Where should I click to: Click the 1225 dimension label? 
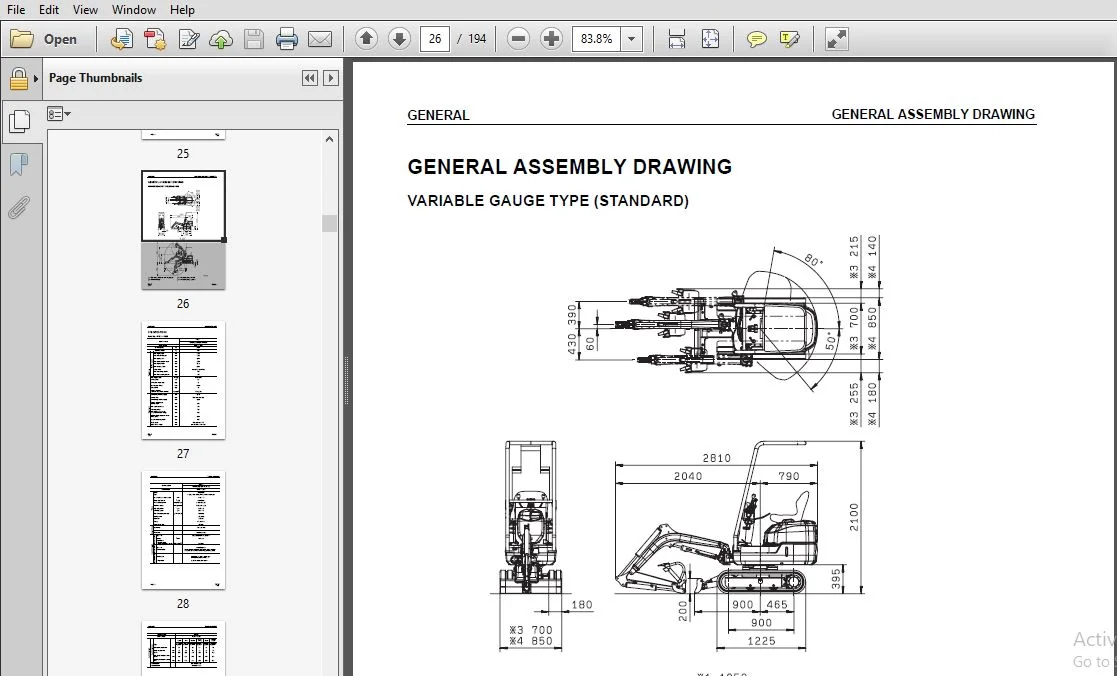(761, 641)
